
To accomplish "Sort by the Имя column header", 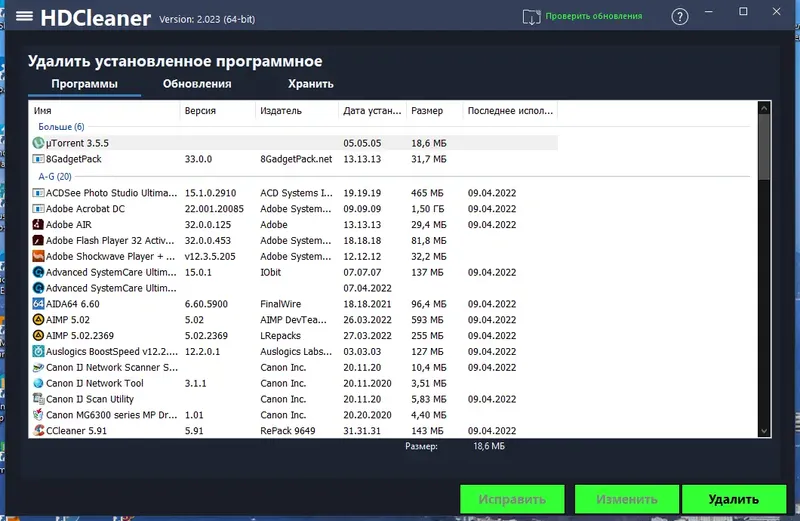I will (104, 111).
